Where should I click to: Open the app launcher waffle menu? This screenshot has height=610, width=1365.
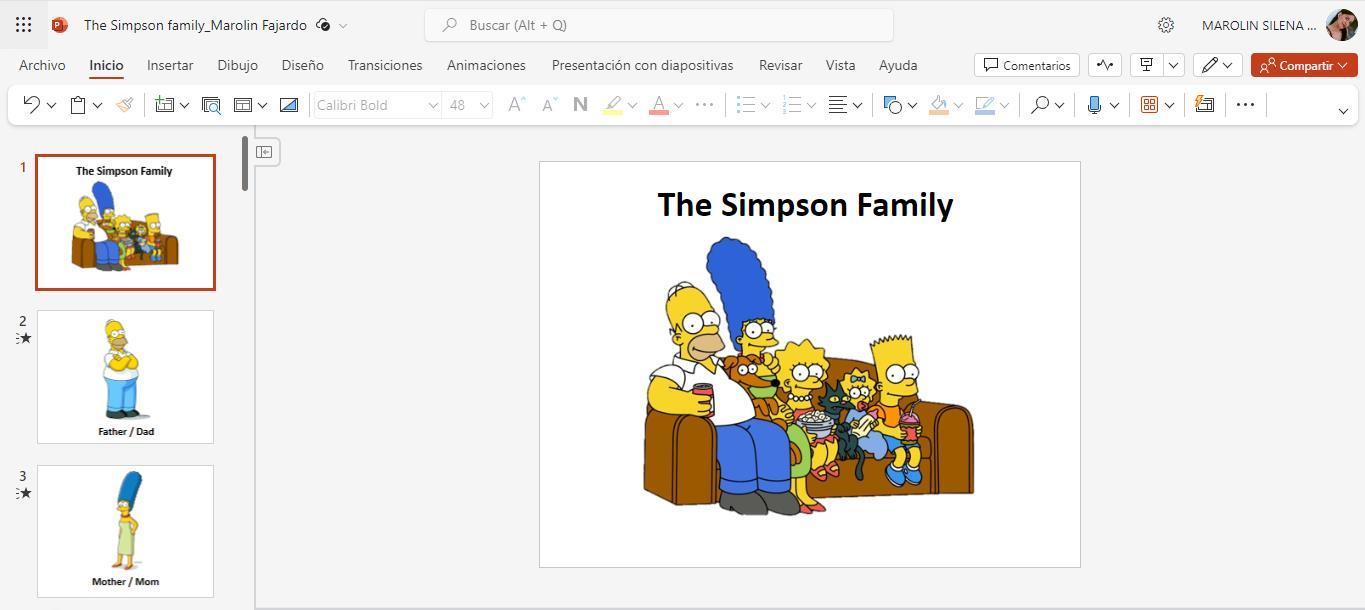(x=23, y=25)
